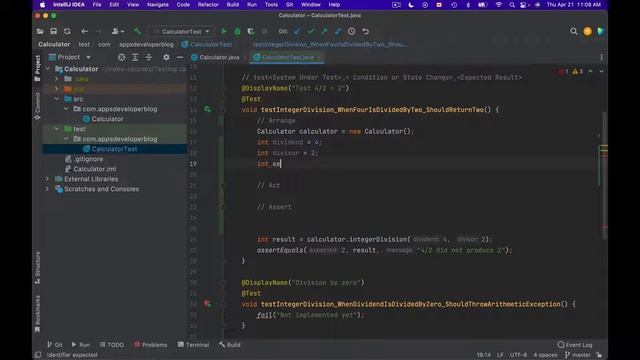Open the Problems tool window
Image resolution: width=640 pixels, height=360 pixels.
pos(151,345)
